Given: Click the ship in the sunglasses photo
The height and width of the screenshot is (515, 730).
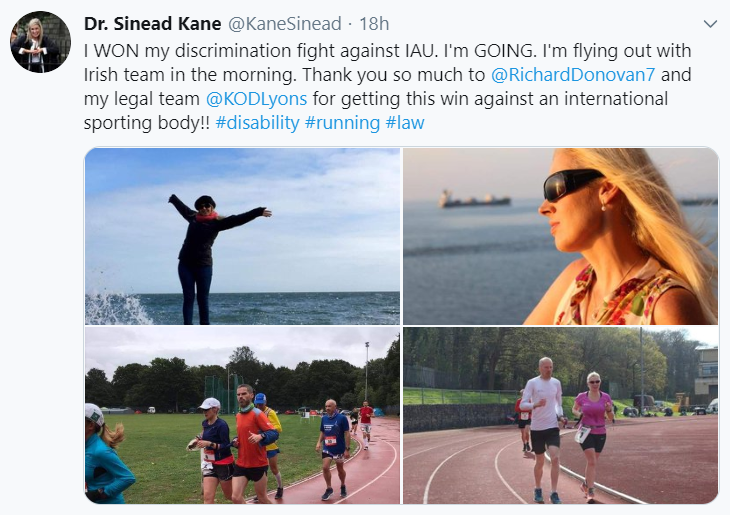Looking at the screenshot, I should (x=474, y=199).
